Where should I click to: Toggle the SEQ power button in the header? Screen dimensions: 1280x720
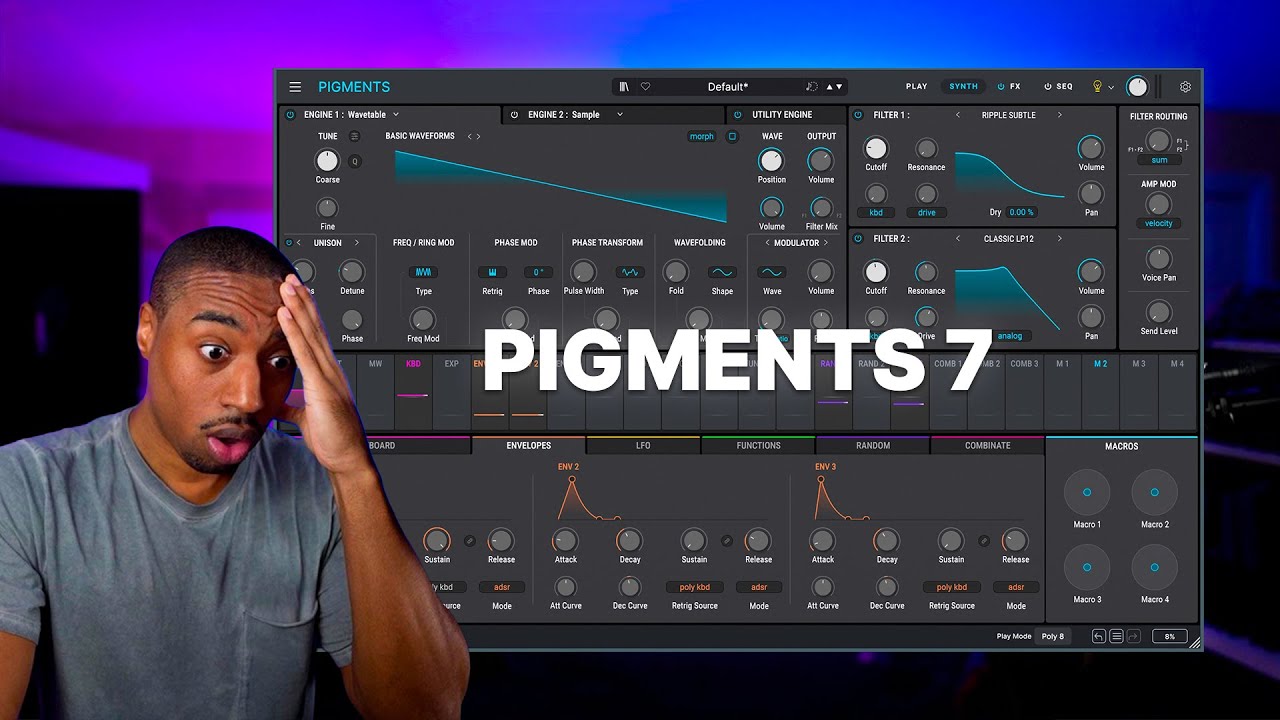click(x=1048, y=87)
